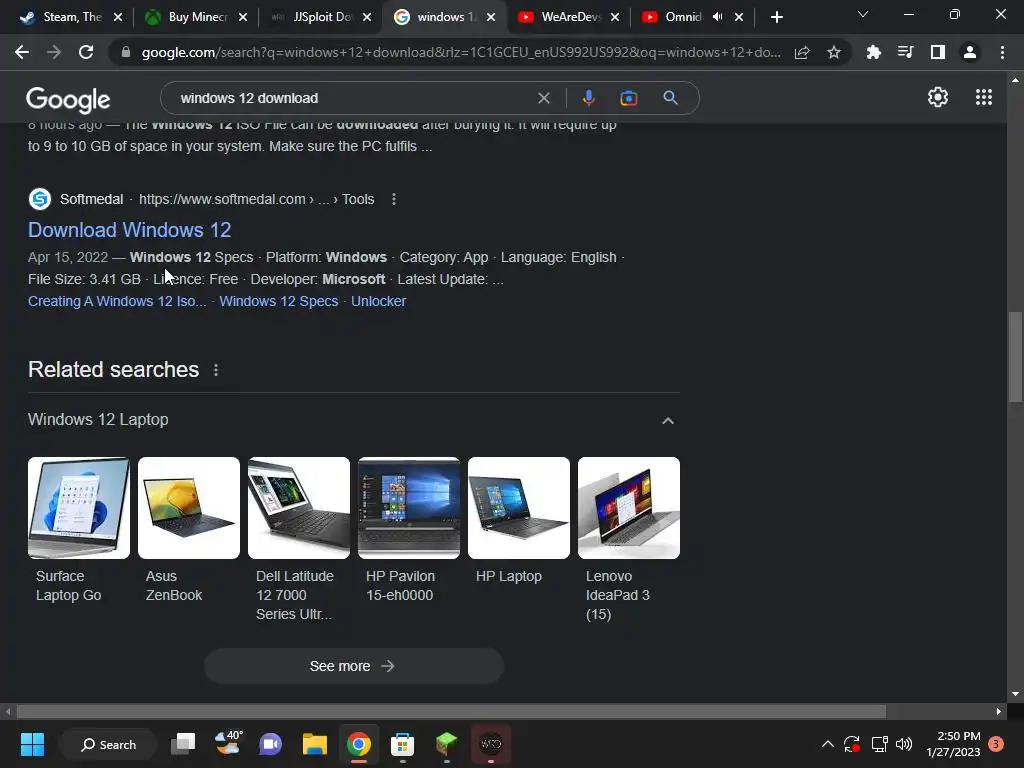Search by image camera icon

(629, 98)
